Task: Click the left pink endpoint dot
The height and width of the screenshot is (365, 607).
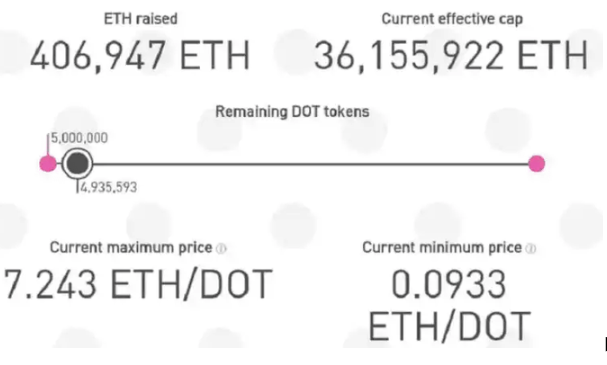Action: 48,163
